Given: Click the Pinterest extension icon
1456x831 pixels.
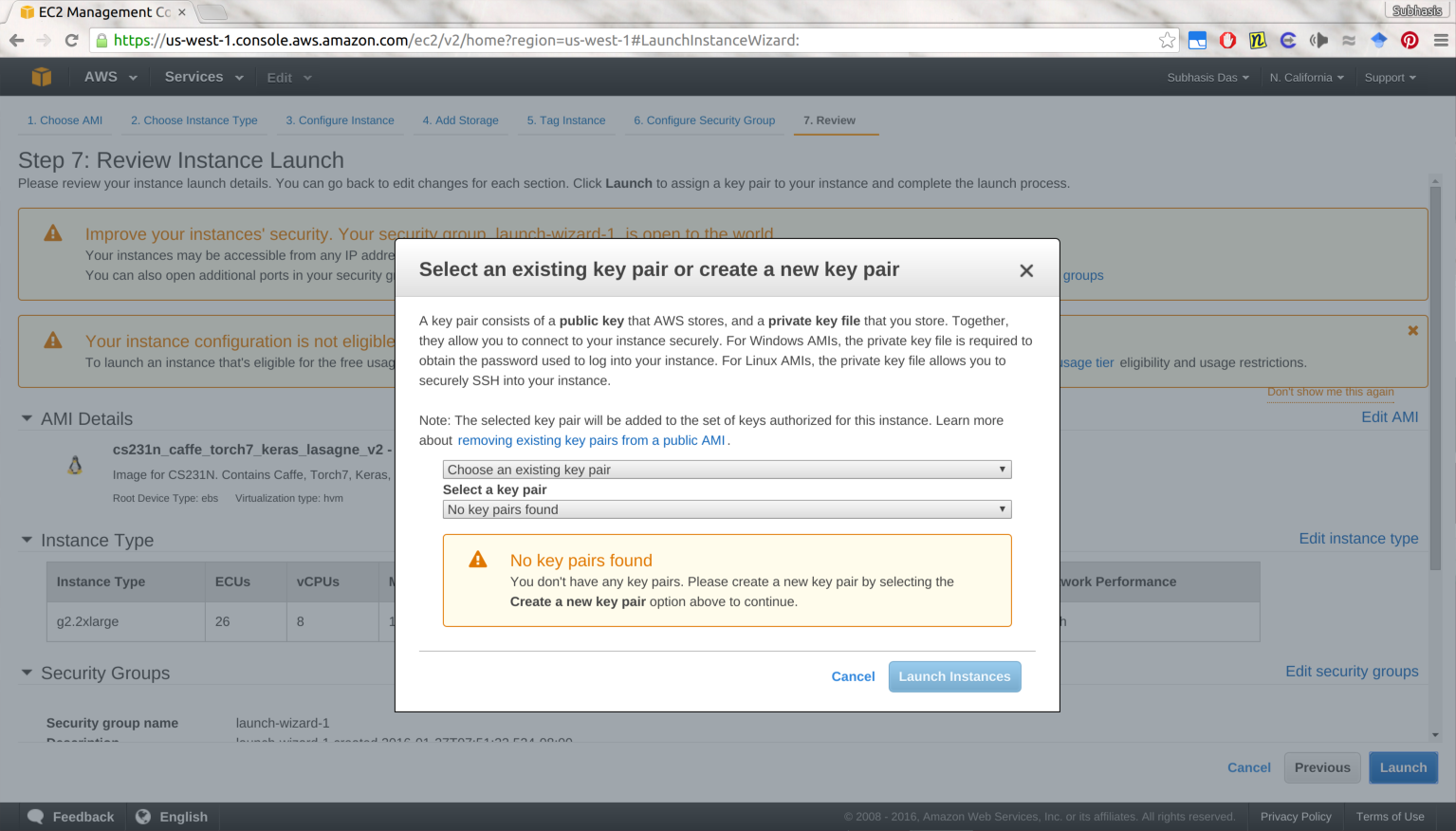Looking at the screenshot, I should (1410, 40).
